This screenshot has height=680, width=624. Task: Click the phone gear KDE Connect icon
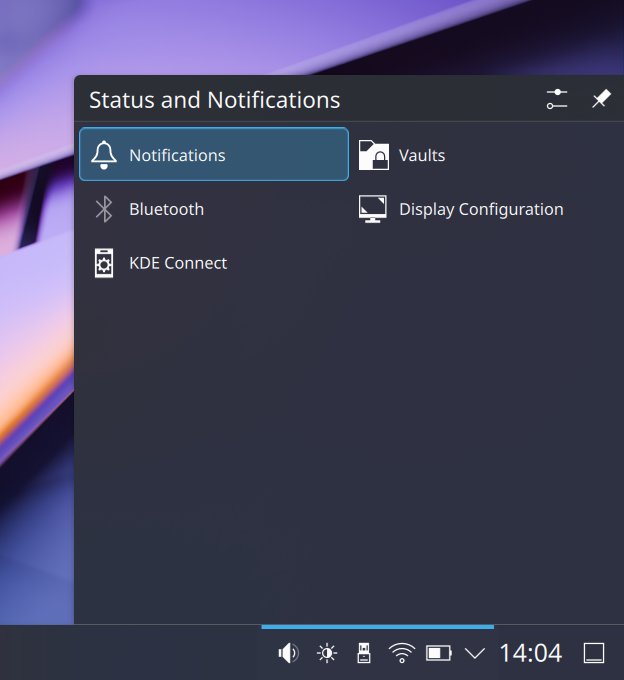point(104,263)
